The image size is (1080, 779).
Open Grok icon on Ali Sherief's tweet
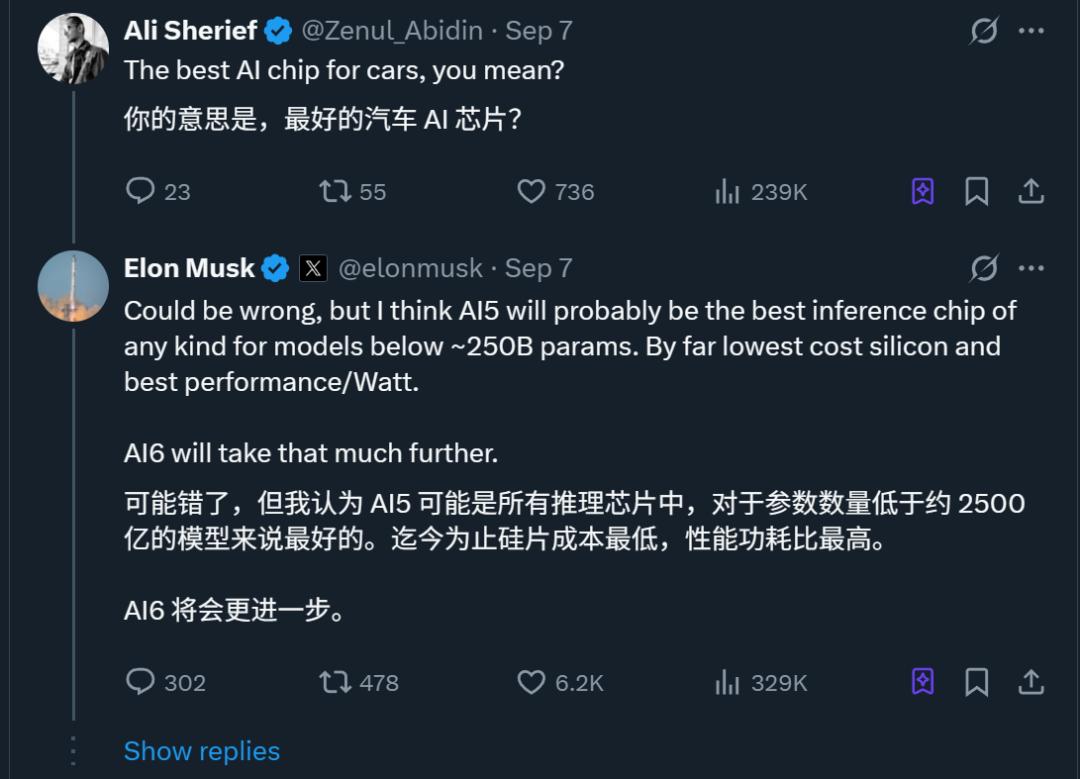(x=984, y=31)
